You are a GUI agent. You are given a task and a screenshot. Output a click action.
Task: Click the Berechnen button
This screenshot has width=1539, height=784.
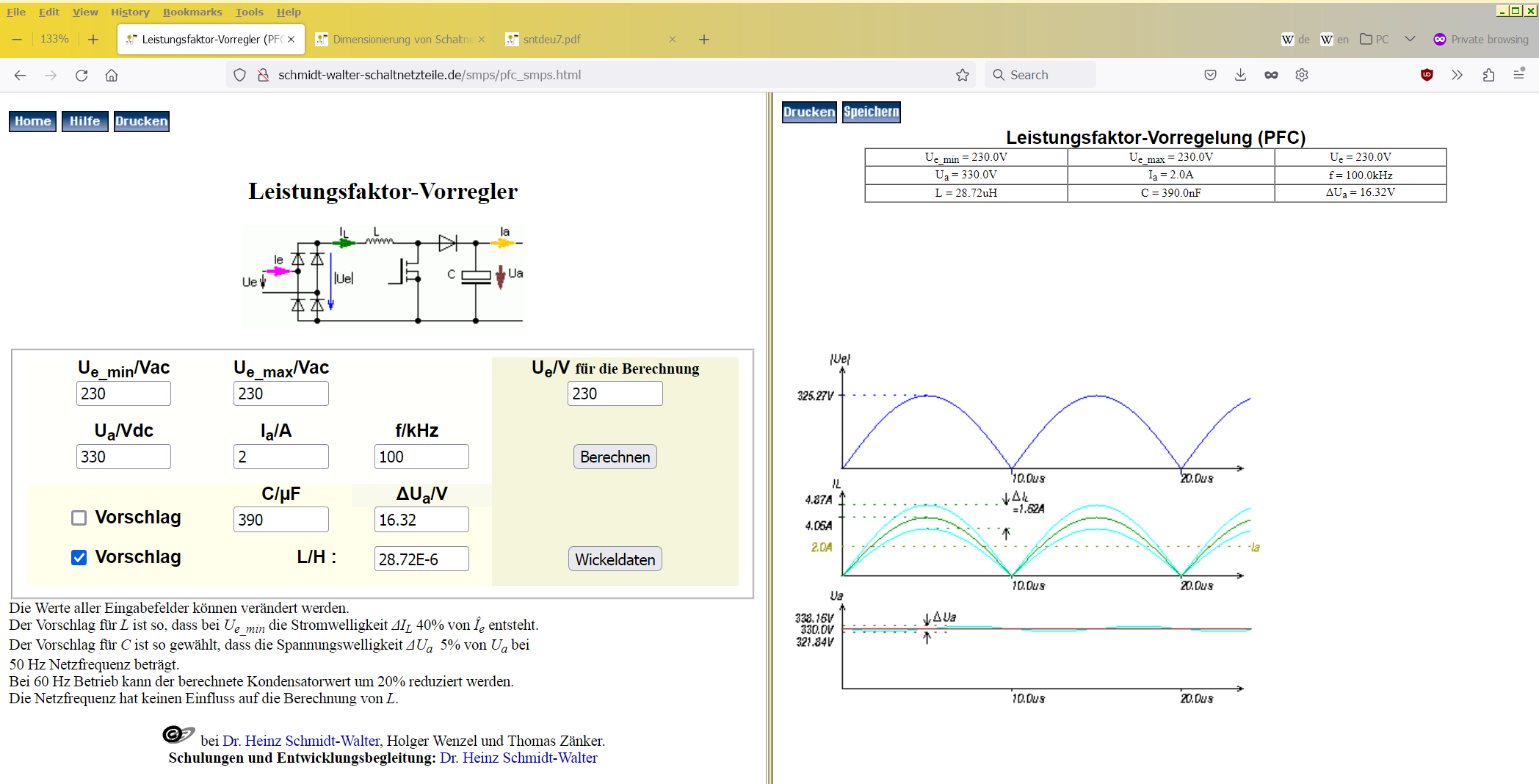pyautogui.click(x=615, y=457)
